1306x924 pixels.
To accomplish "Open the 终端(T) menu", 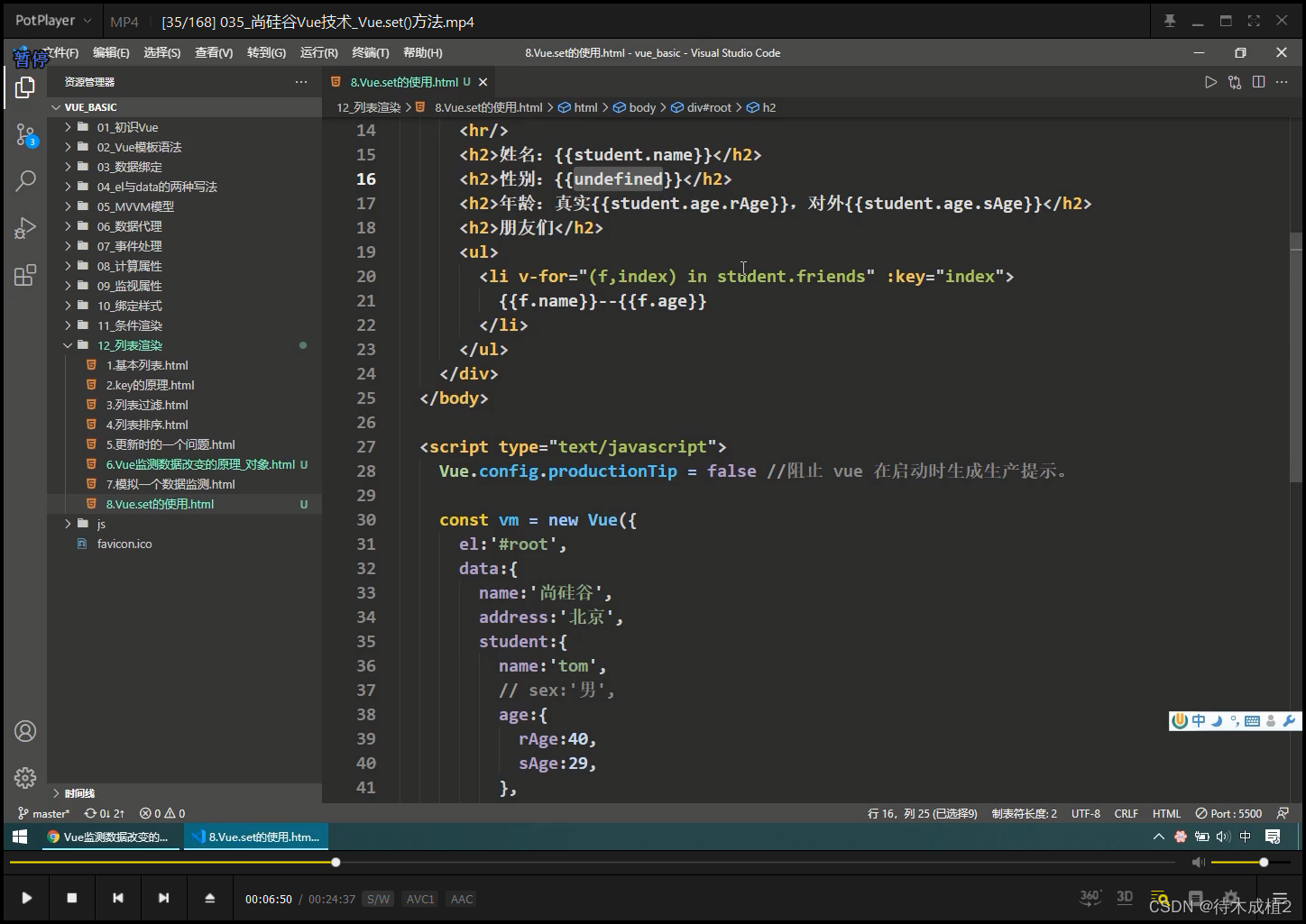I will 370,53.
